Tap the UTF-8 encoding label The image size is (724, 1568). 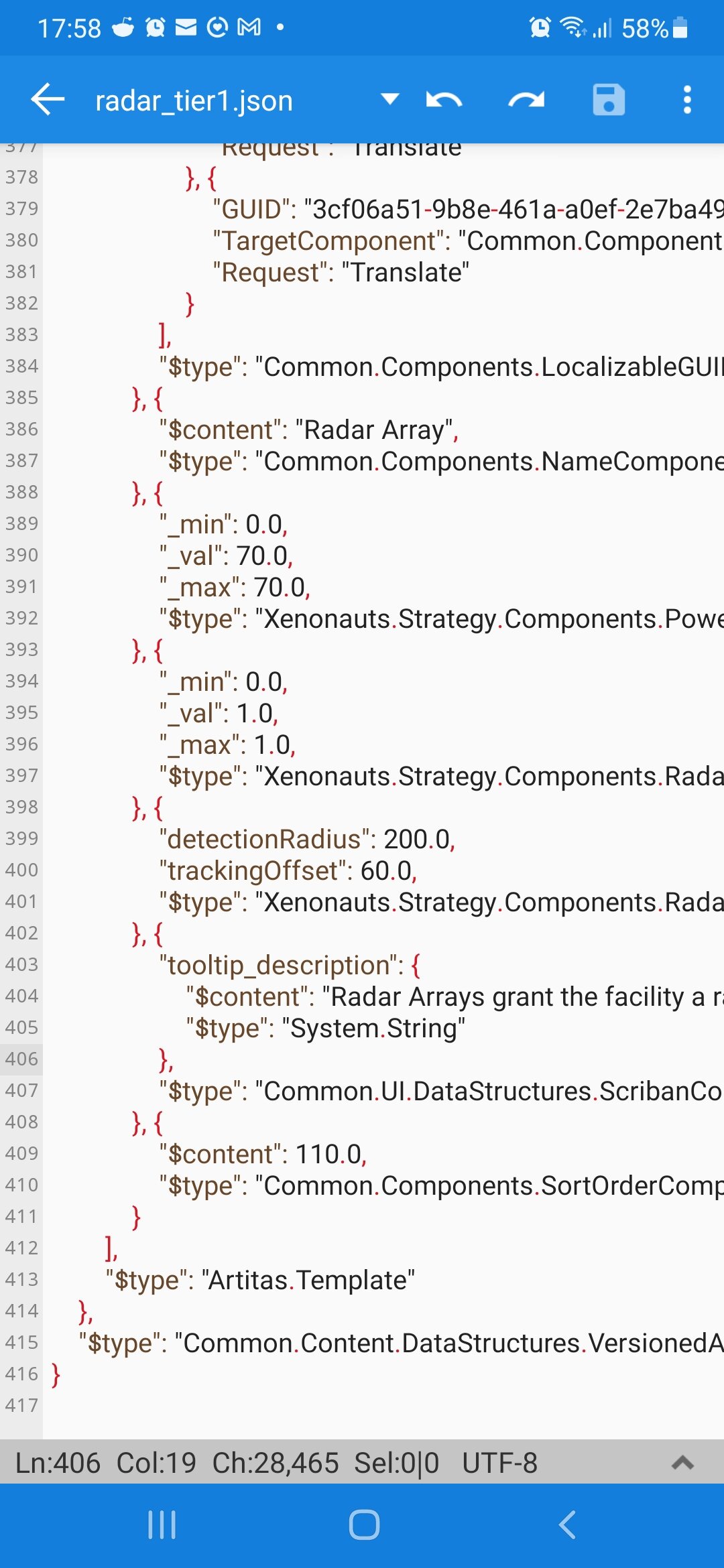tap(499, 1463)
